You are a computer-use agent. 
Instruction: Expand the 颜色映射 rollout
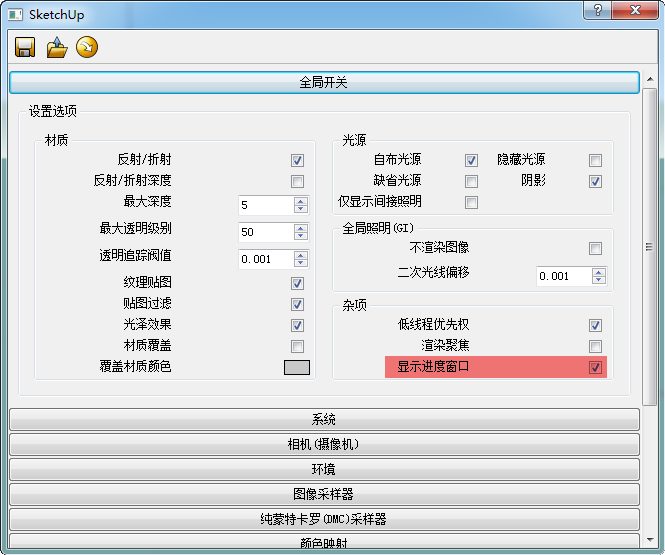(324, 543)
